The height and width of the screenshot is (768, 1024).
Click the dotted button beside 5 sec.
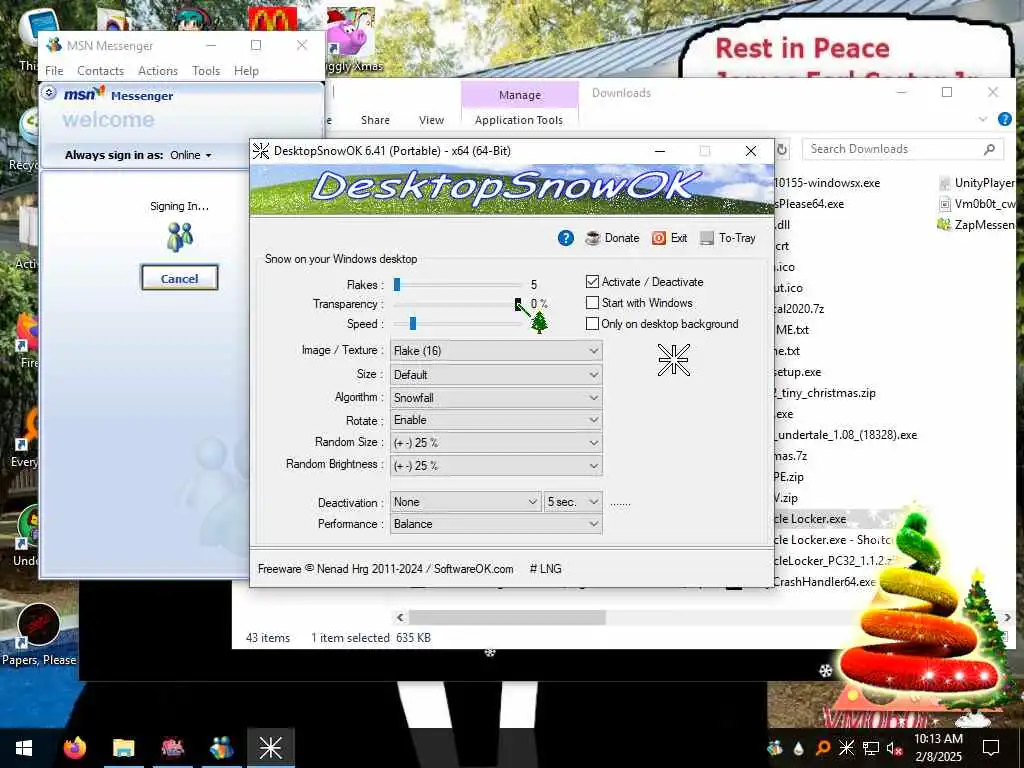click(620, 503)
